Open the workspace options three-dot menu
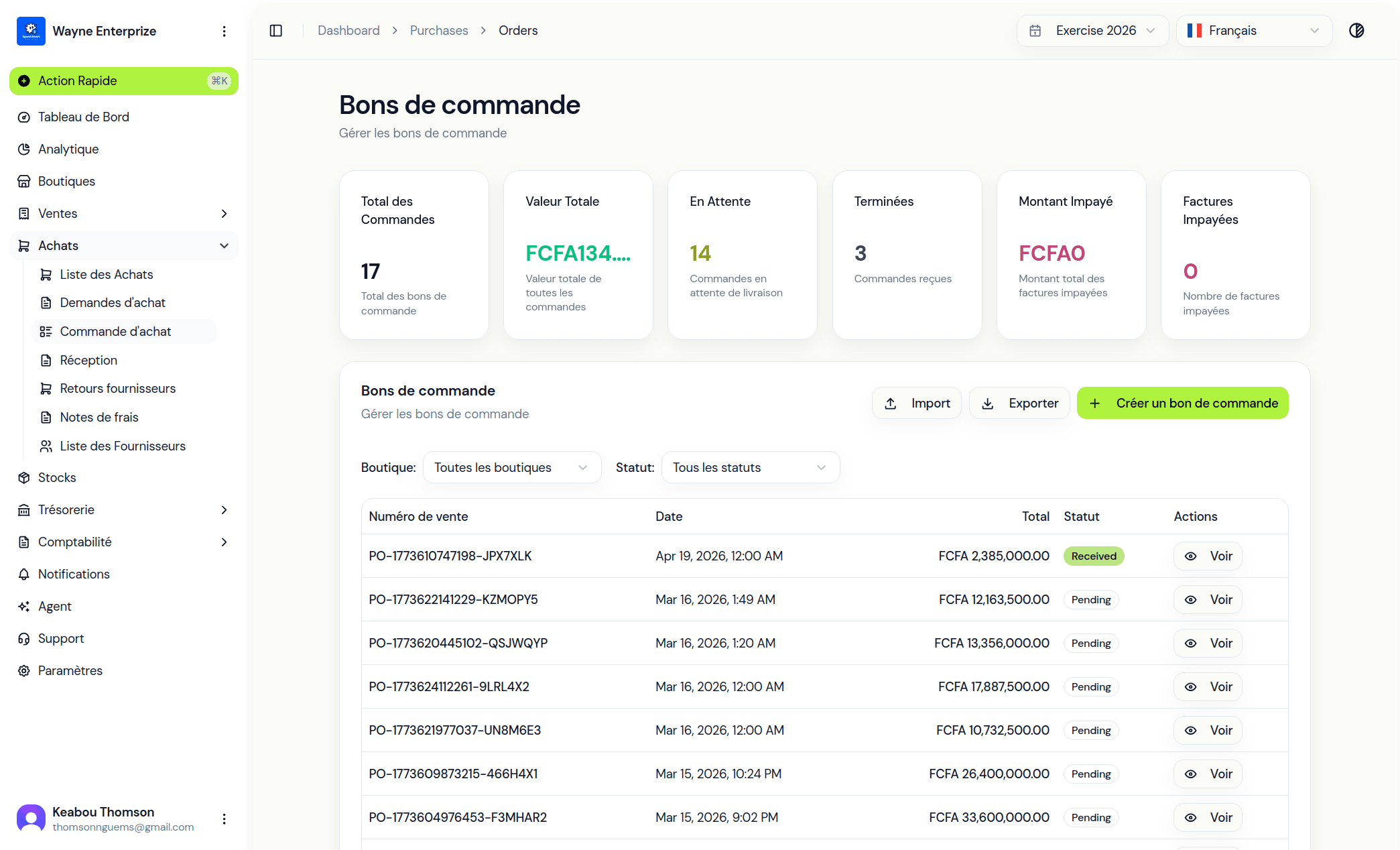 click(224, 31)
